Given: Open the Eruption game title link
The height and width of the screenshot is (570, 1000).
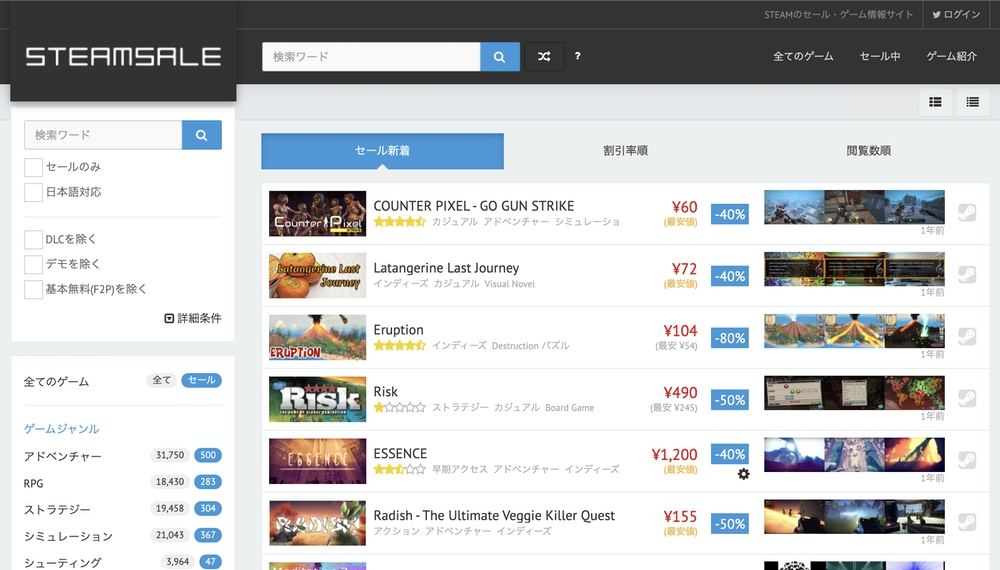Looking at the screenshot, I should click(398, 330).
